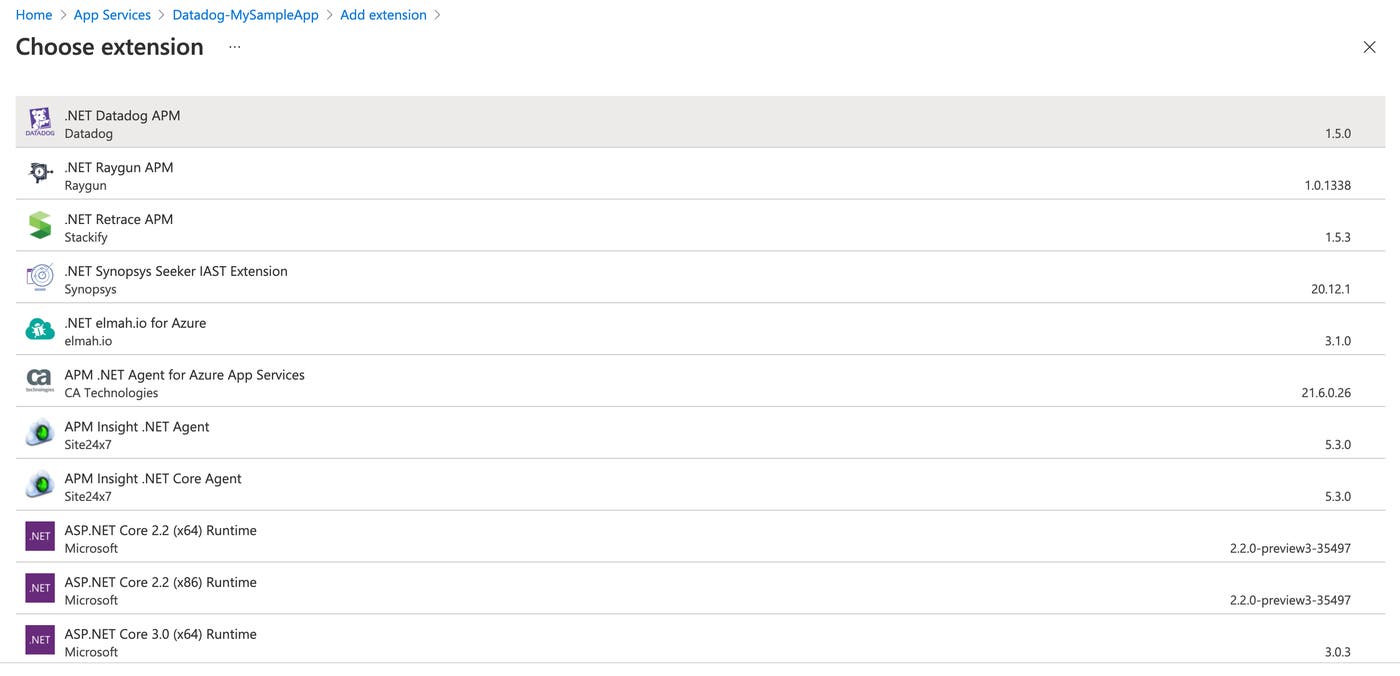Image resolution: width=1400 pixels, height=676 pixels.
Task: Navigate to Datadog-MySampleApp breadcrumb
Action: click(245, 15)
